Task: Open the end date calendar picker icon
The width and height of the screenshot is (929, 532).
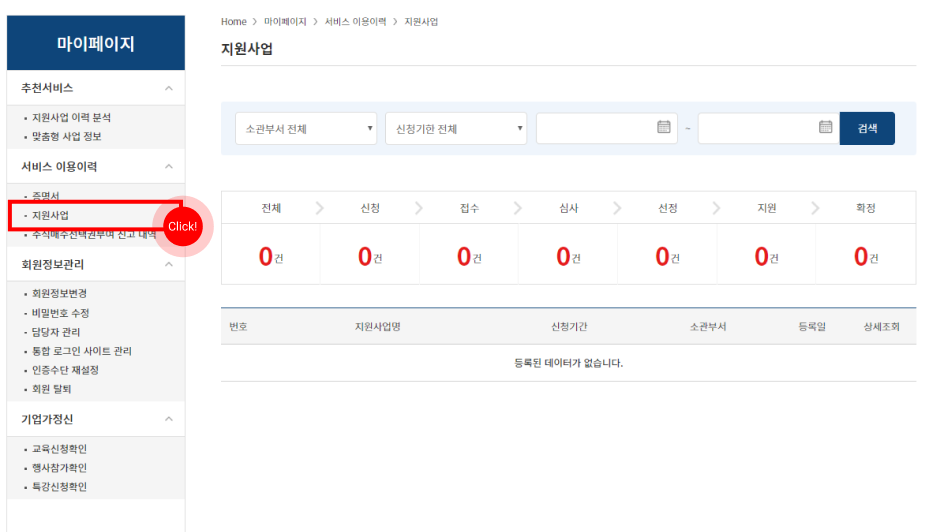Action: (x=825, y=127)
